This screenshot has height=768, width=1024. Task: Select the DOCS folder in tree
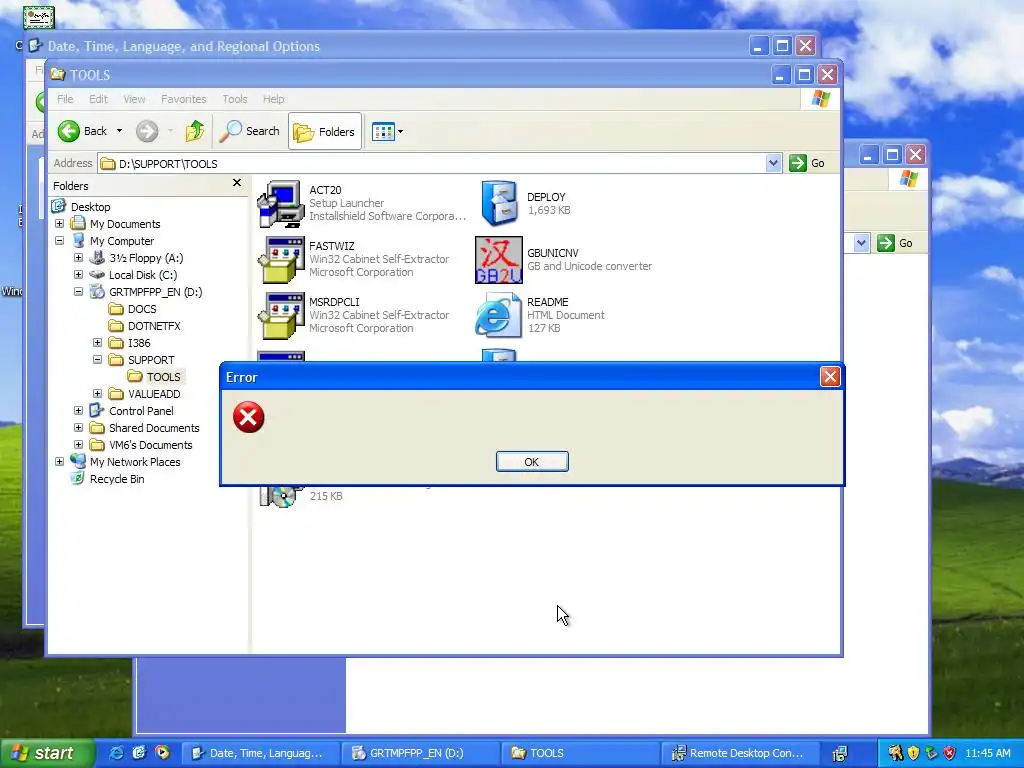click(x=142, y=309)
